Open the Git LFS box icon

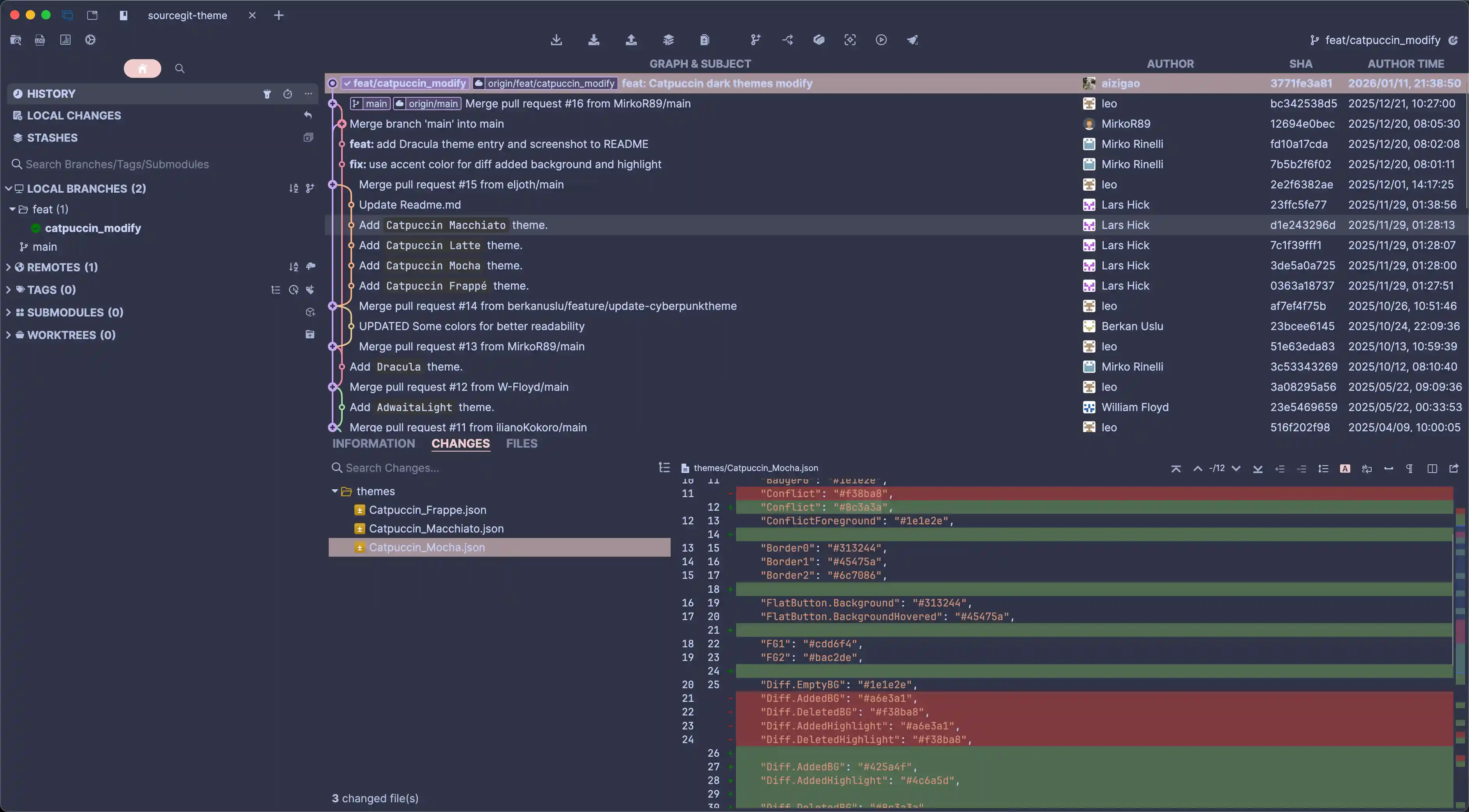point(819,40)
